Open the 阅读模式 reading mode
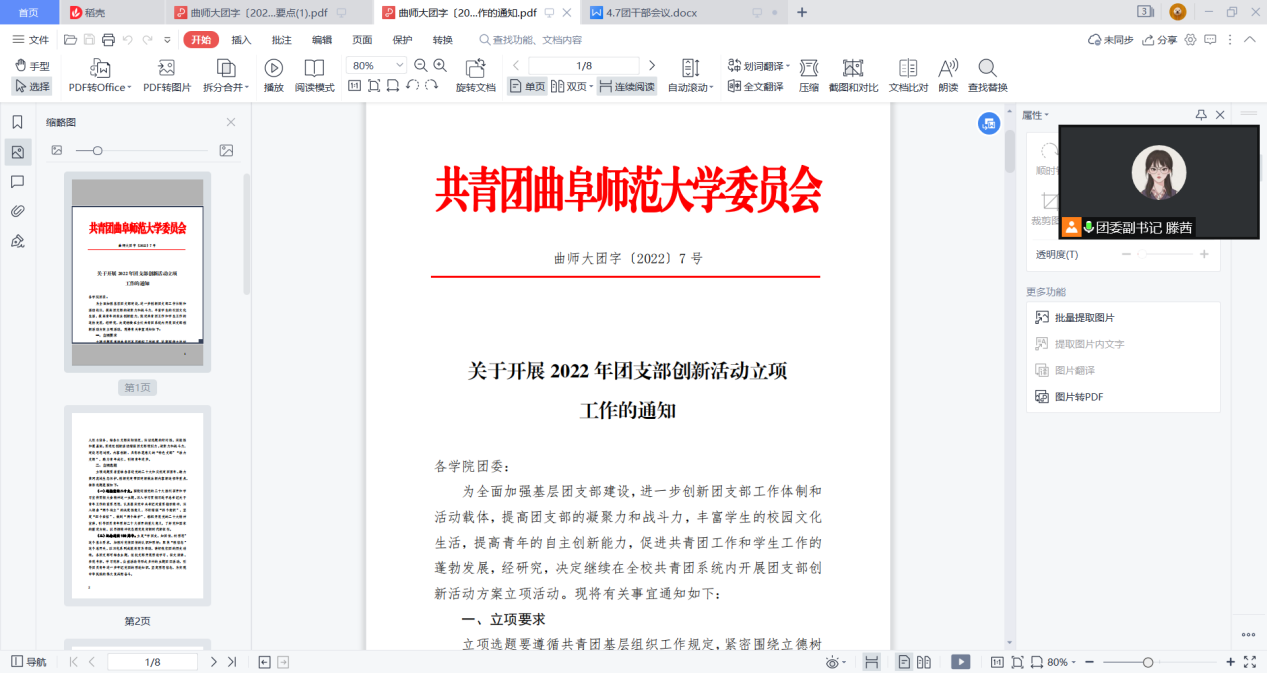The height and width of the screenshot is (673, 1267). [314, 68]
